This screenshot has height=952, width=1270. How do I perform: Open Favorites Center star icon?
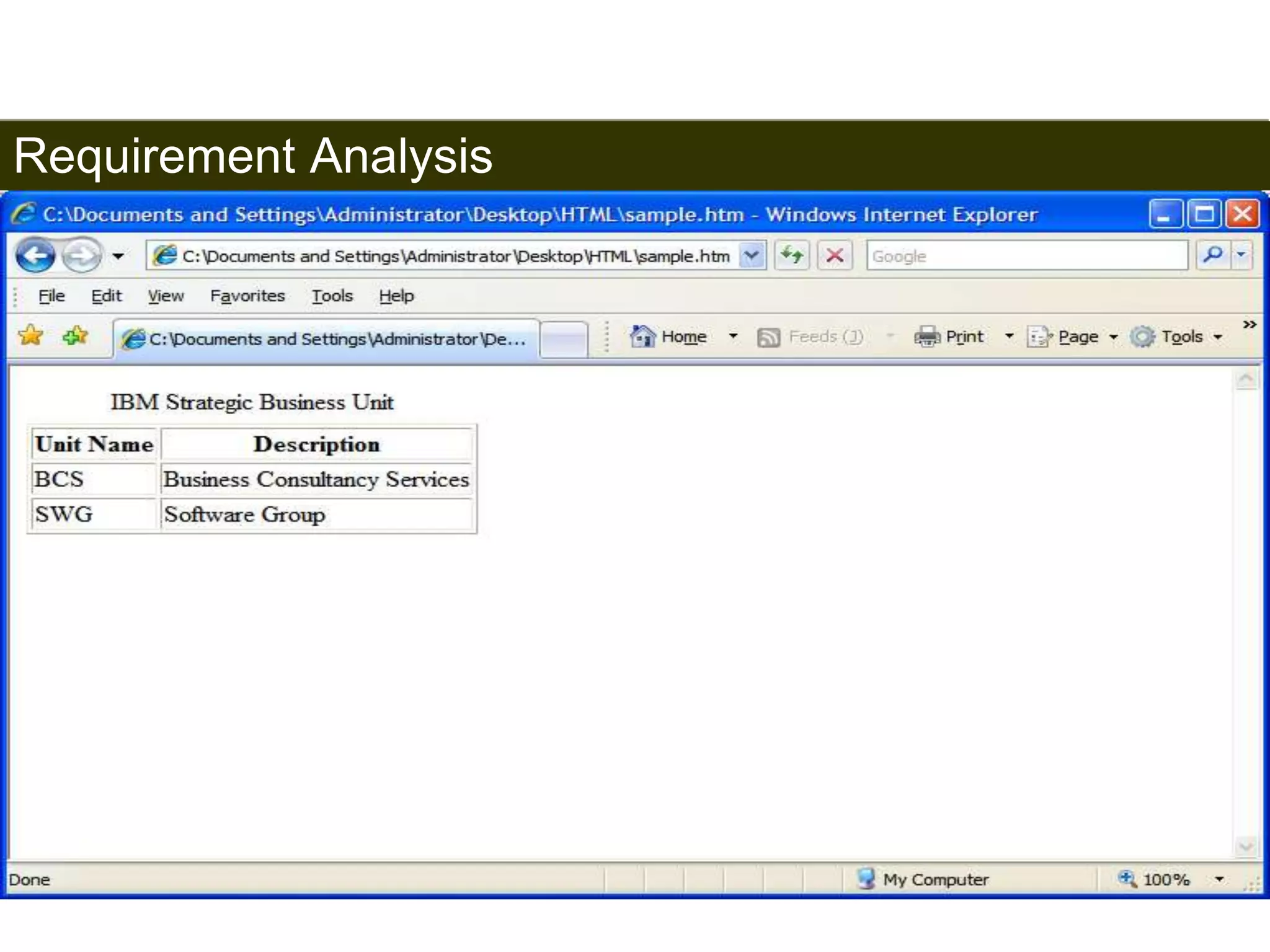(30, 336)
